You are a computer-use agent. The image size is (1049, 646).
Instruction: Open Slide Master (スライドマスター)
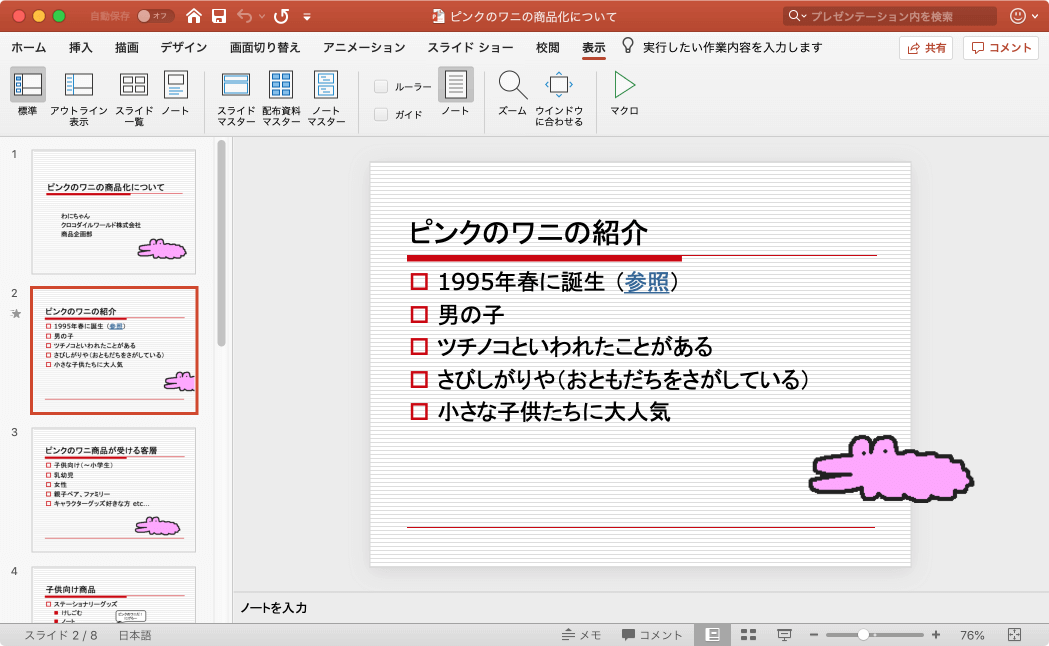pyautogui.click(x=236, y=97)
